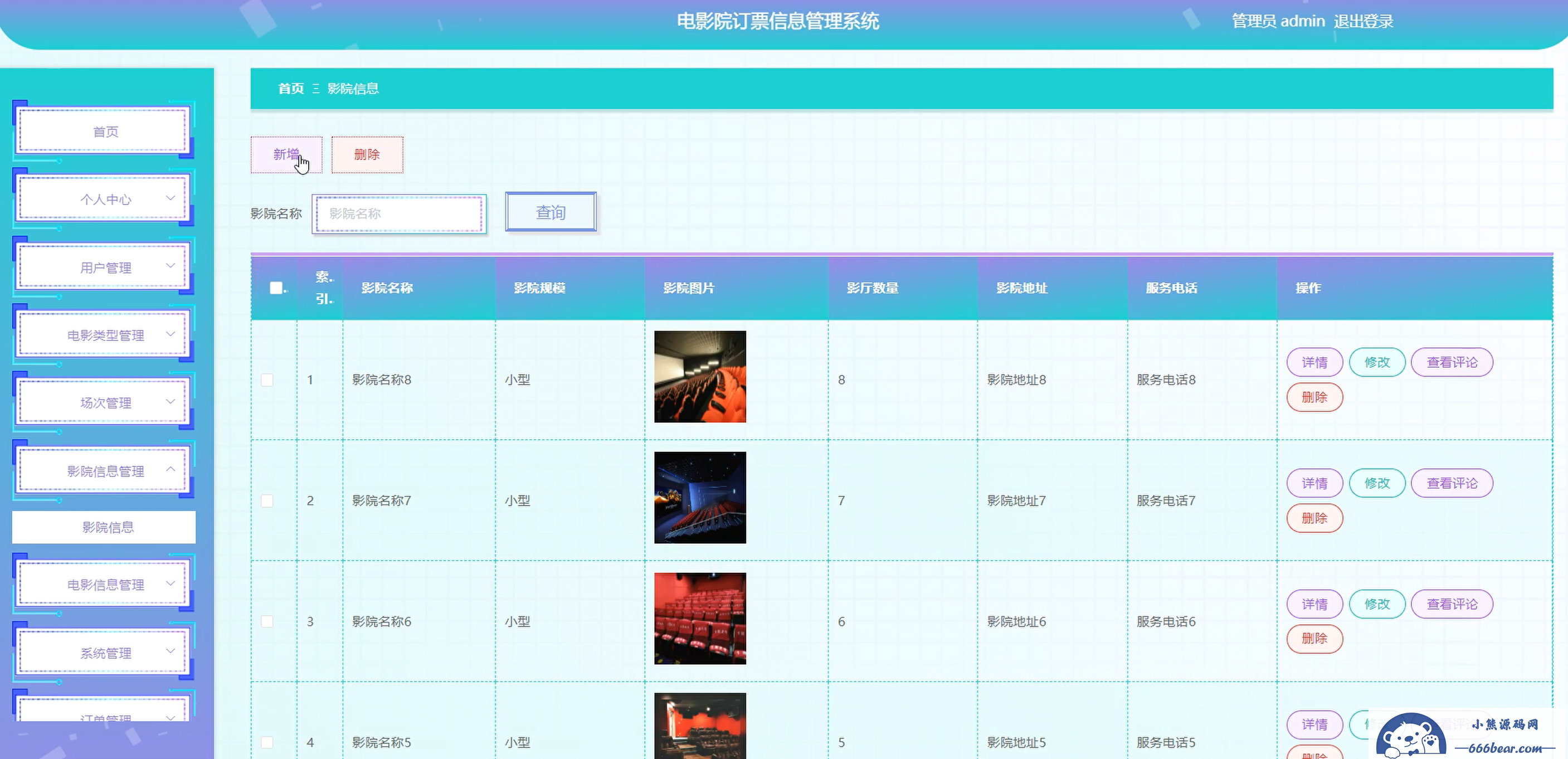Open 详情 for 影院名称8

point(1315,362)
